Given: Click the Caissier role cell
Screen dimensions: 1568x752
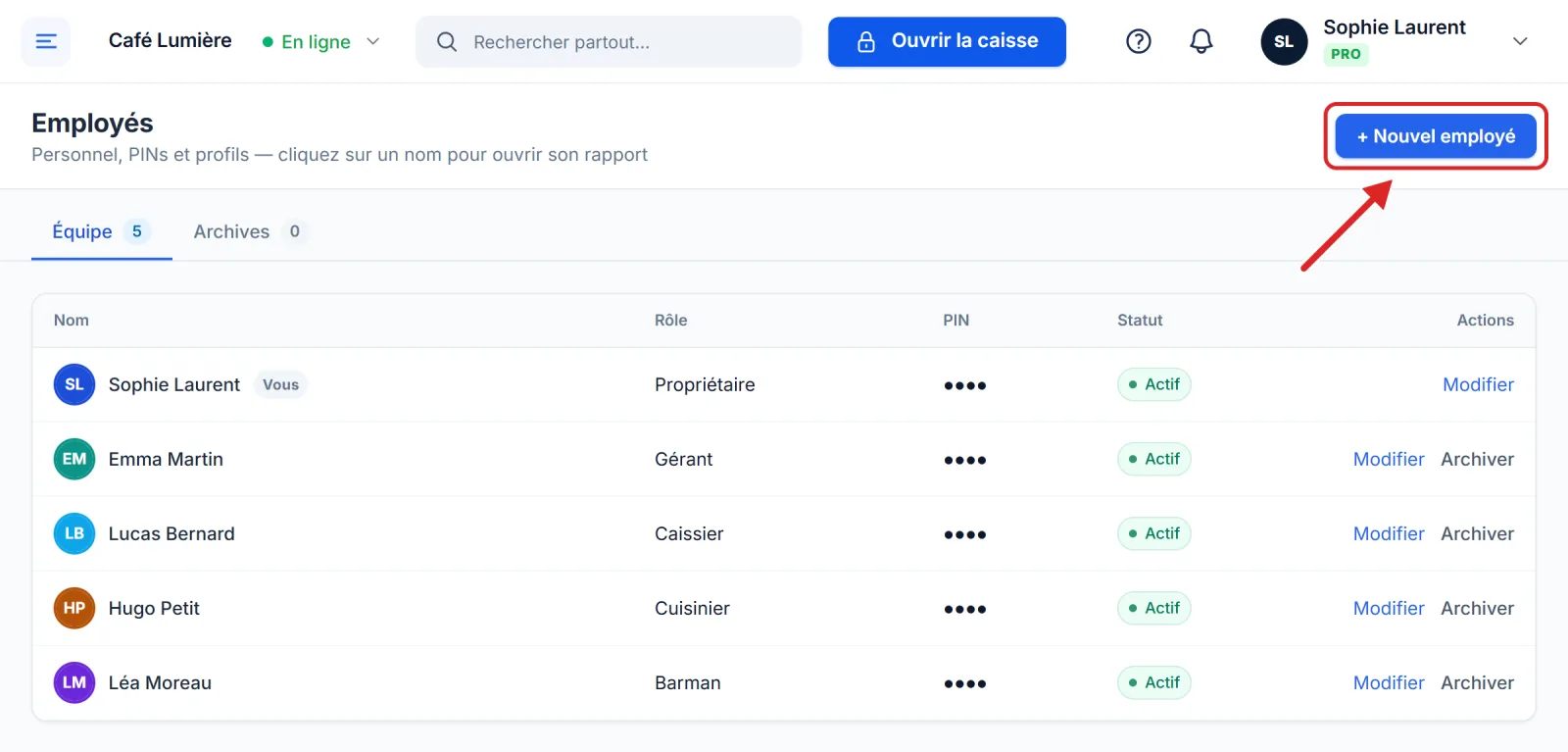Looking at the screenshot, I should (689, 533).
